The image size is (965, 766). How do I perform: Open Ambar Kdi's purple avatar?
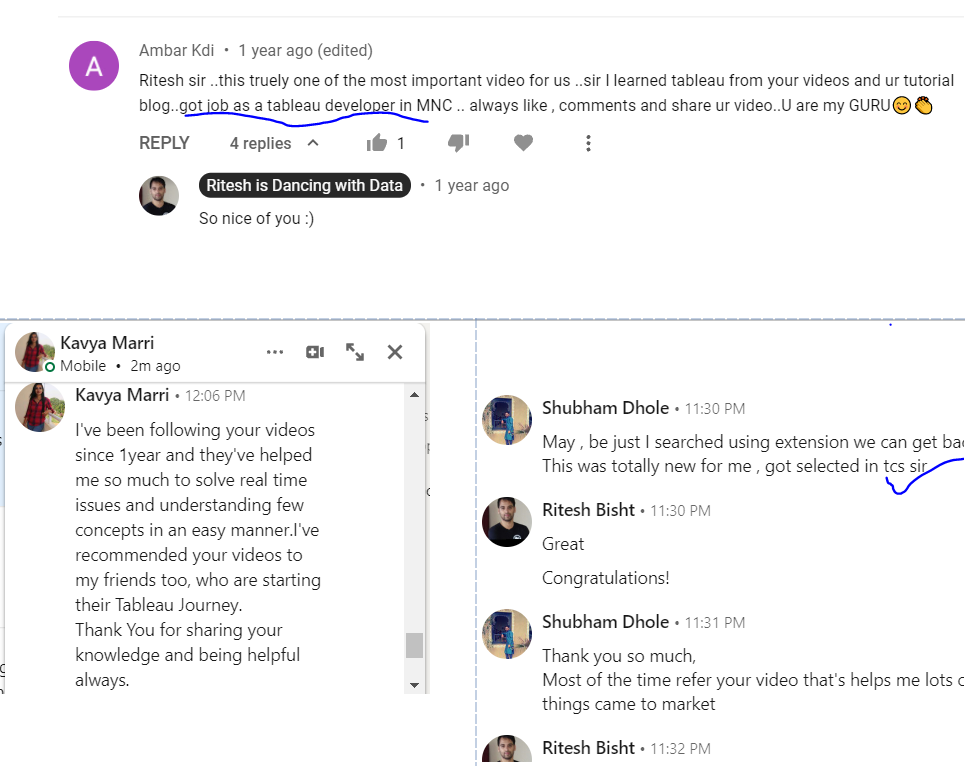(x=94, y=66)
